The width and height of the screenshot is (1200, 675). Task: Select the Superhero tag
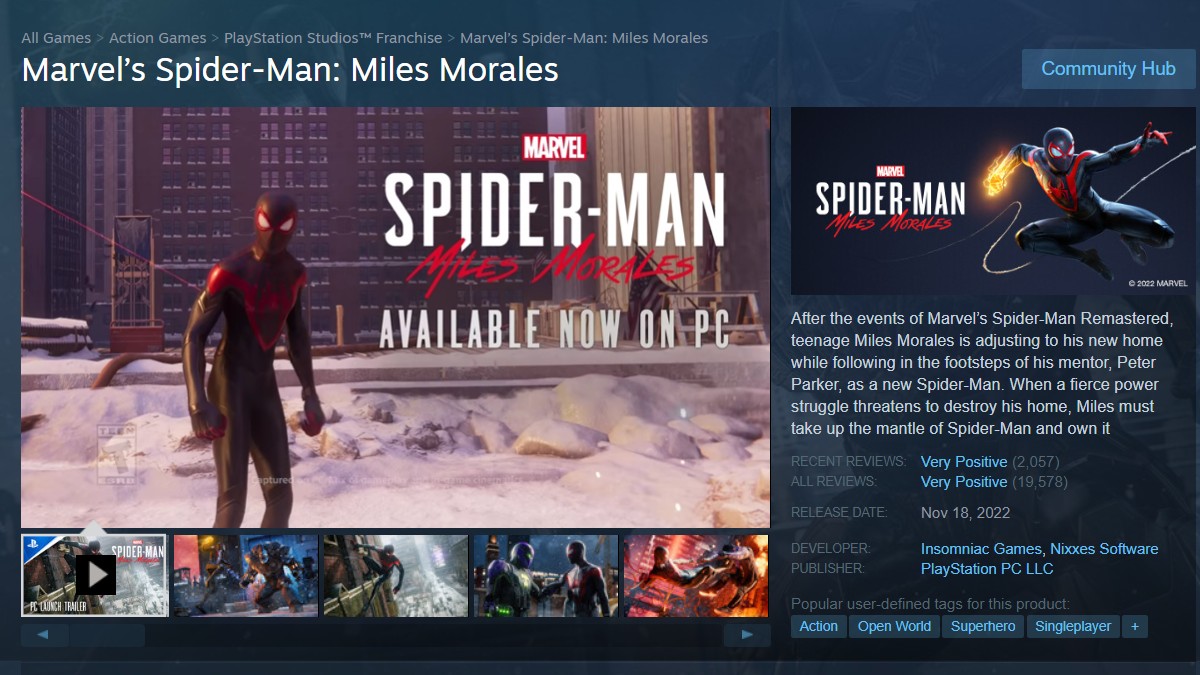point(983,626)
